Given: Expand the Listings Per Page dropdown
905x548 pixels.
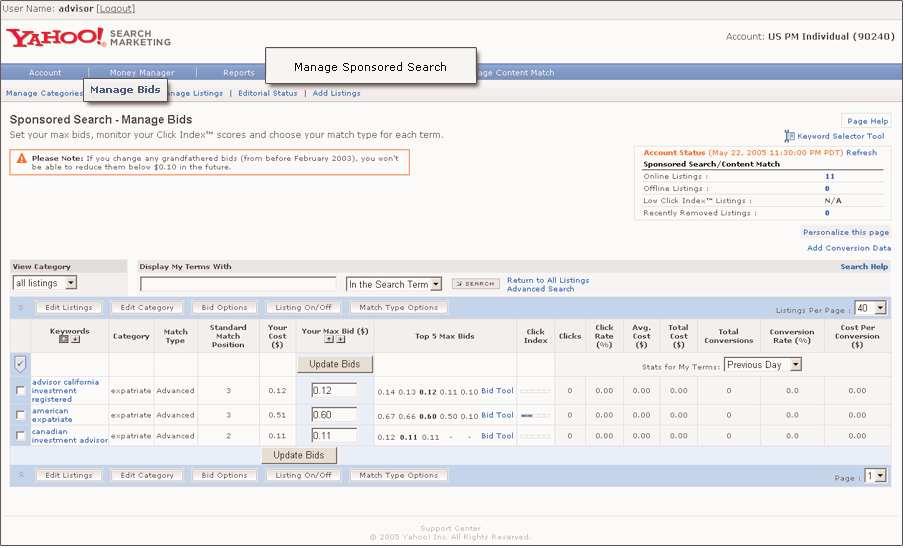Looking at the screenshot, I should tap(870, 308).
